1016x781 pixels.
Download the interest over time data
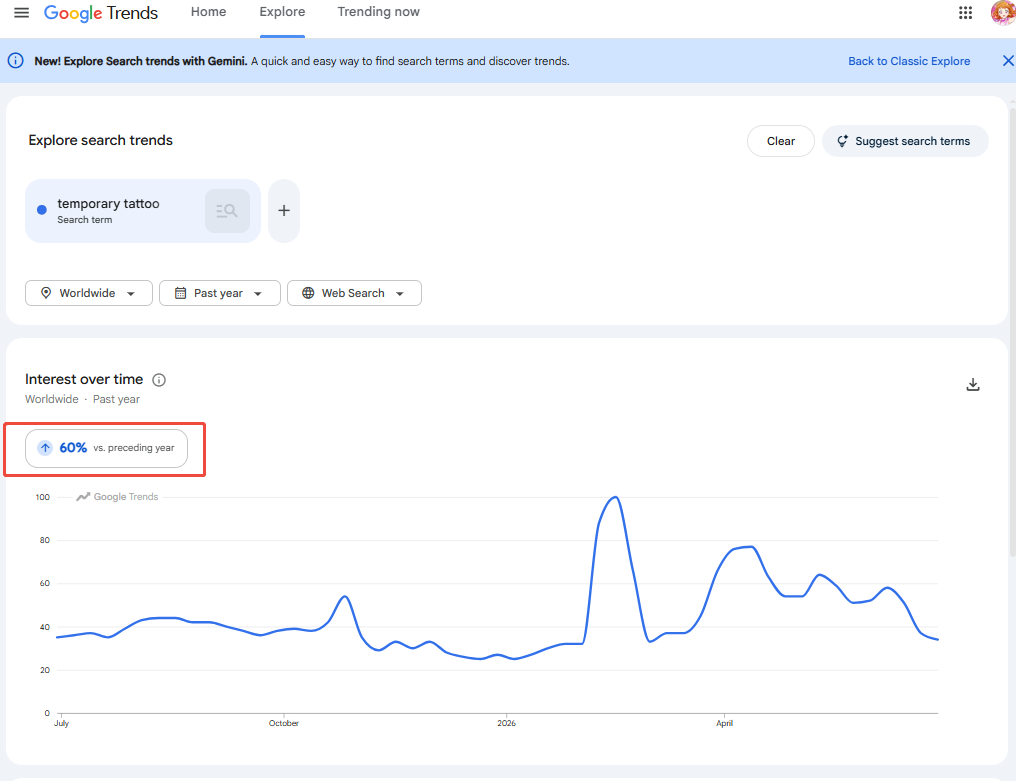(x=973, y=384)
